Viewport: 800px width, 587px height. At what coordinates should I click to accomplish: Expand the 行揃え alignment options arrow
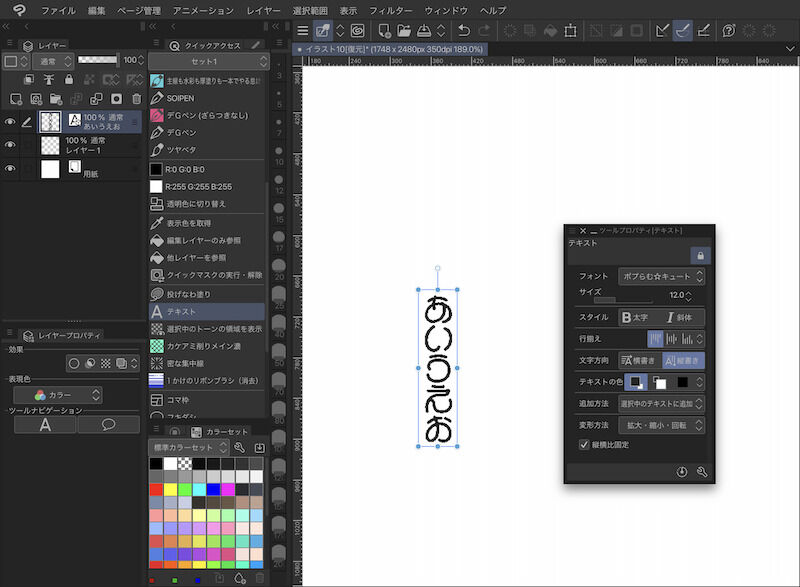(699, 339)
